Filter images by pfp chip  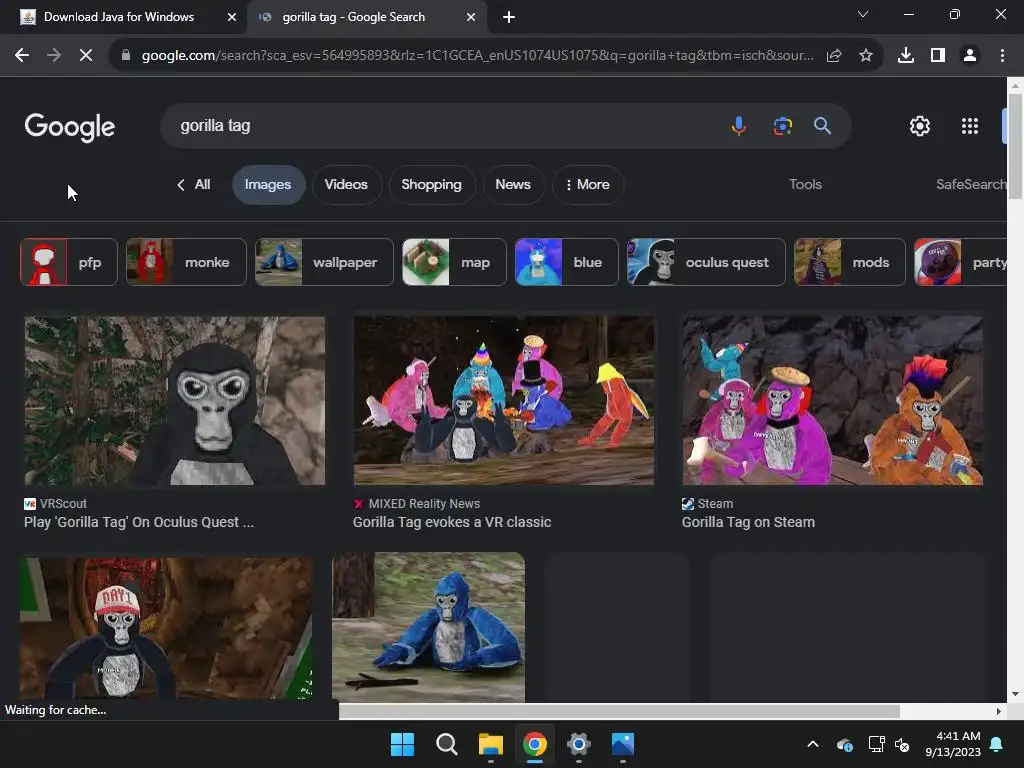[x=69, y=262]
